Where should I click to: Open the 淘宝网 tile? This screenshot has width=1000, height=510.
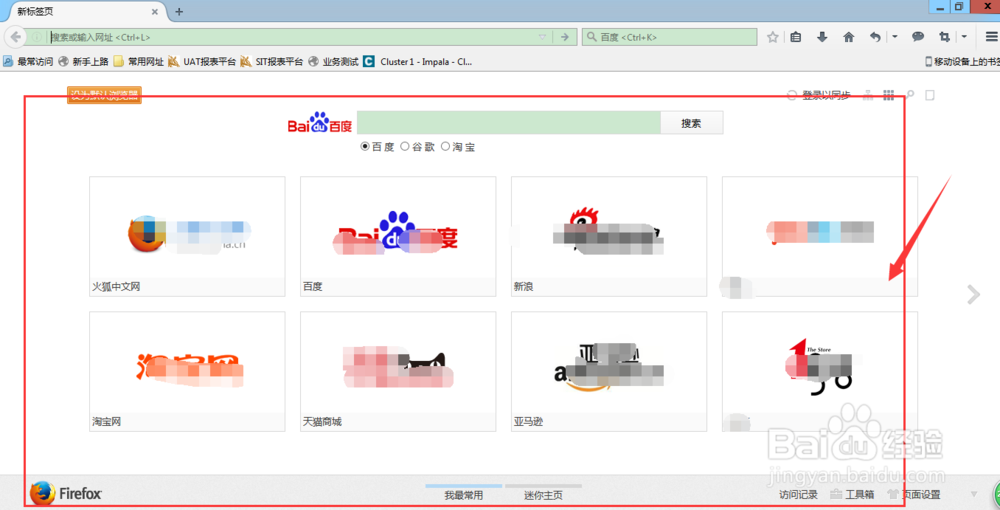188,372
